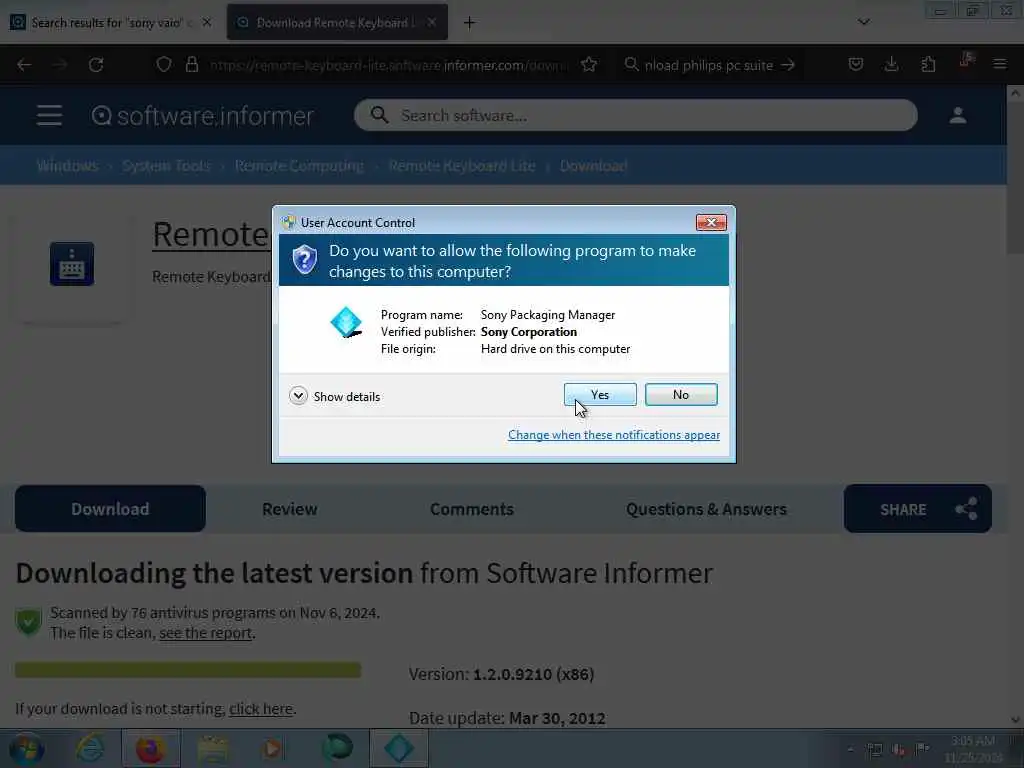
Task: Close the User Account Control dialog
Action: [x=711, y=223]
